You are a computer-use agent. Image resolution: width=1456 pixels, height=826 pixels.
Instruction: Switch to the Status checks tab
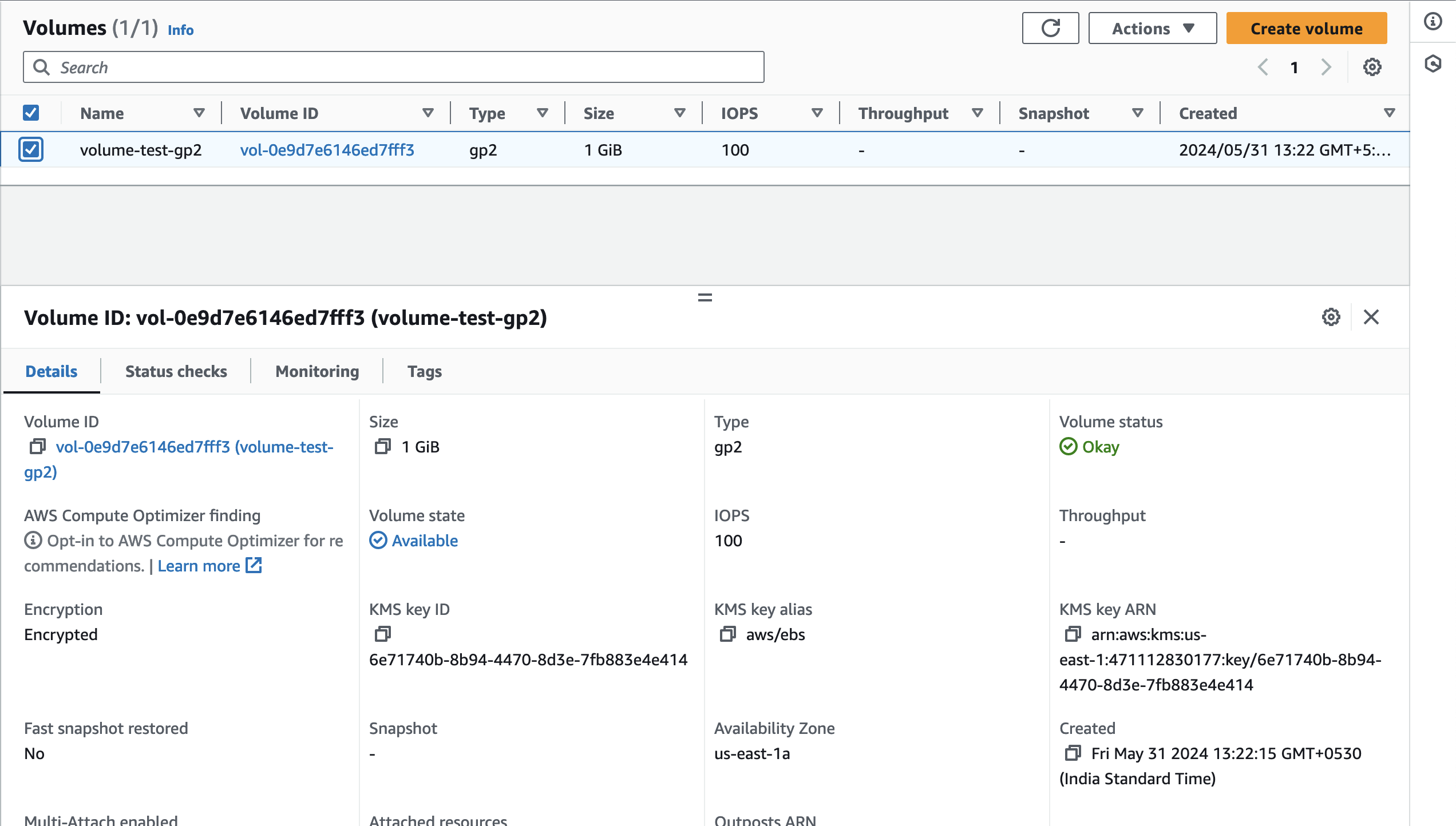(176, 371)
